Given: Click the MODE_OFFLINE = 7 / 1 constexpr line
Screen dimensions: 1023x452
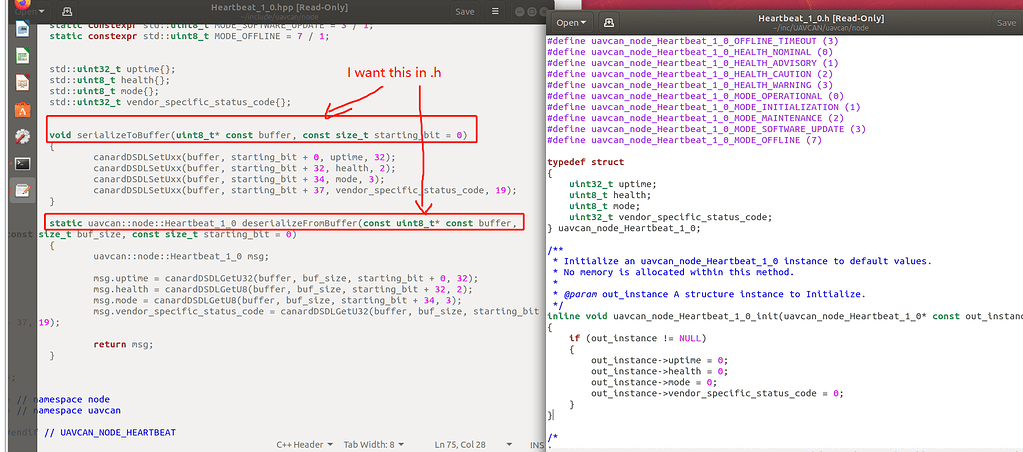Looking at the screenshot, I should pos(189,37).
